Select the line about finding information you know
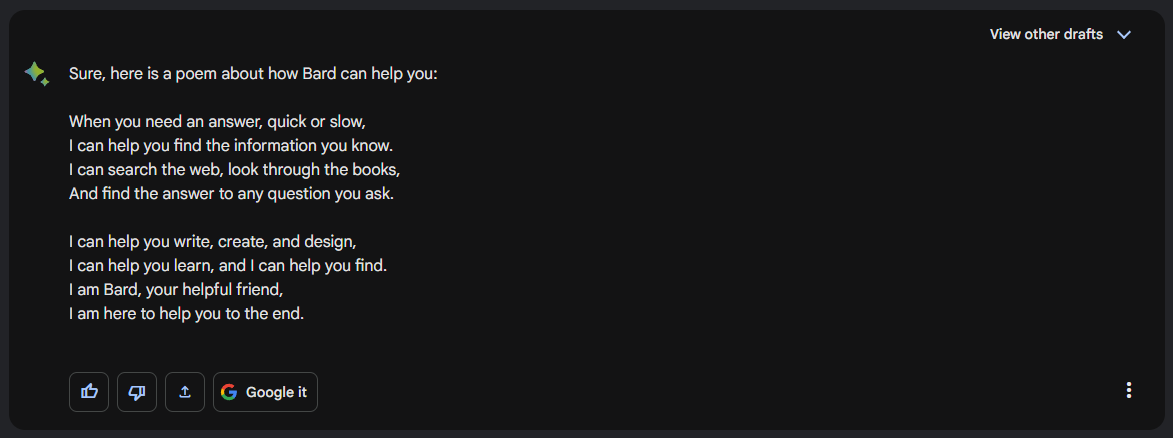The image size is (1173, 438). pyautogui.click(x=237, y=146)
